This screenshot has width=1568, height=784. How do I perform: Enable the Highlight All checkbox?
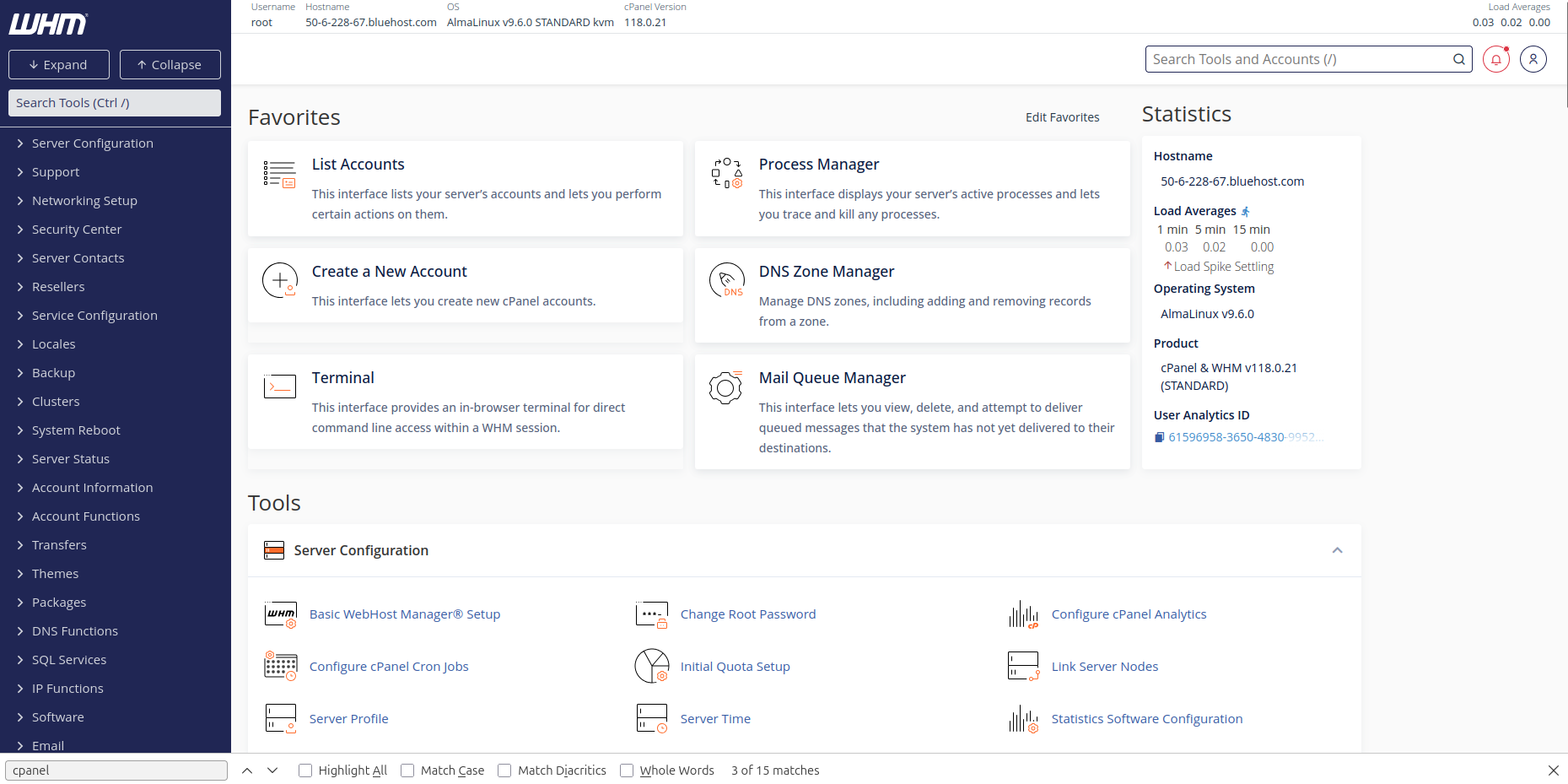tap(305, 770)
